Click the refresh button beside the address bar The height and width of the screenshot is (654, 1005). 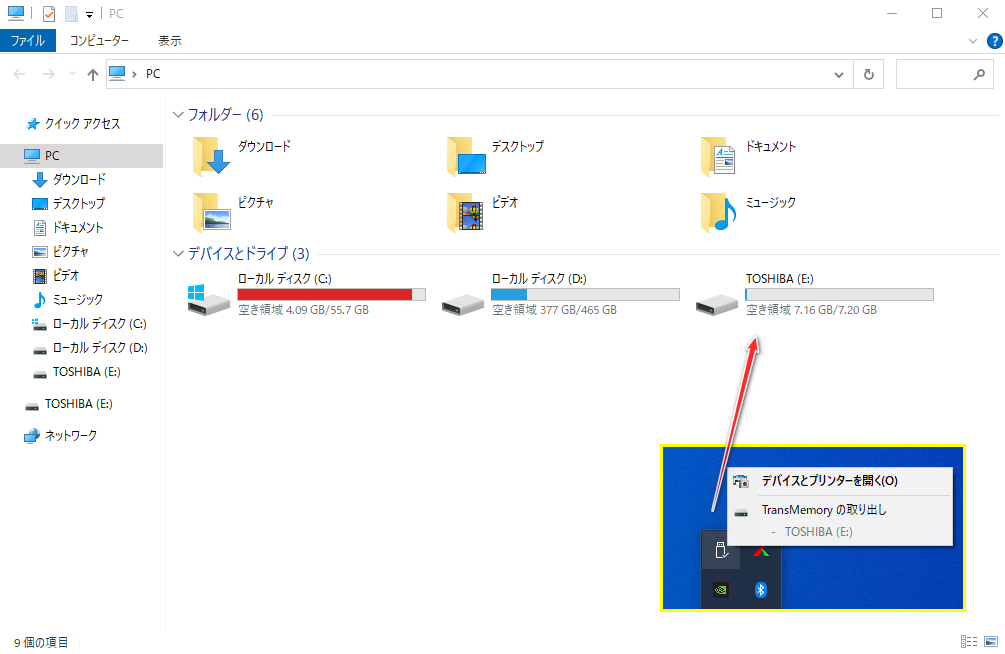[x=868, y=73]
